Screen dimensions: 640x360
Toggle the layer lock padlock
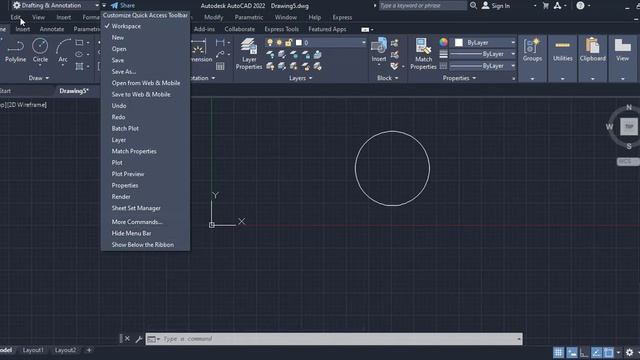point(289,42)
